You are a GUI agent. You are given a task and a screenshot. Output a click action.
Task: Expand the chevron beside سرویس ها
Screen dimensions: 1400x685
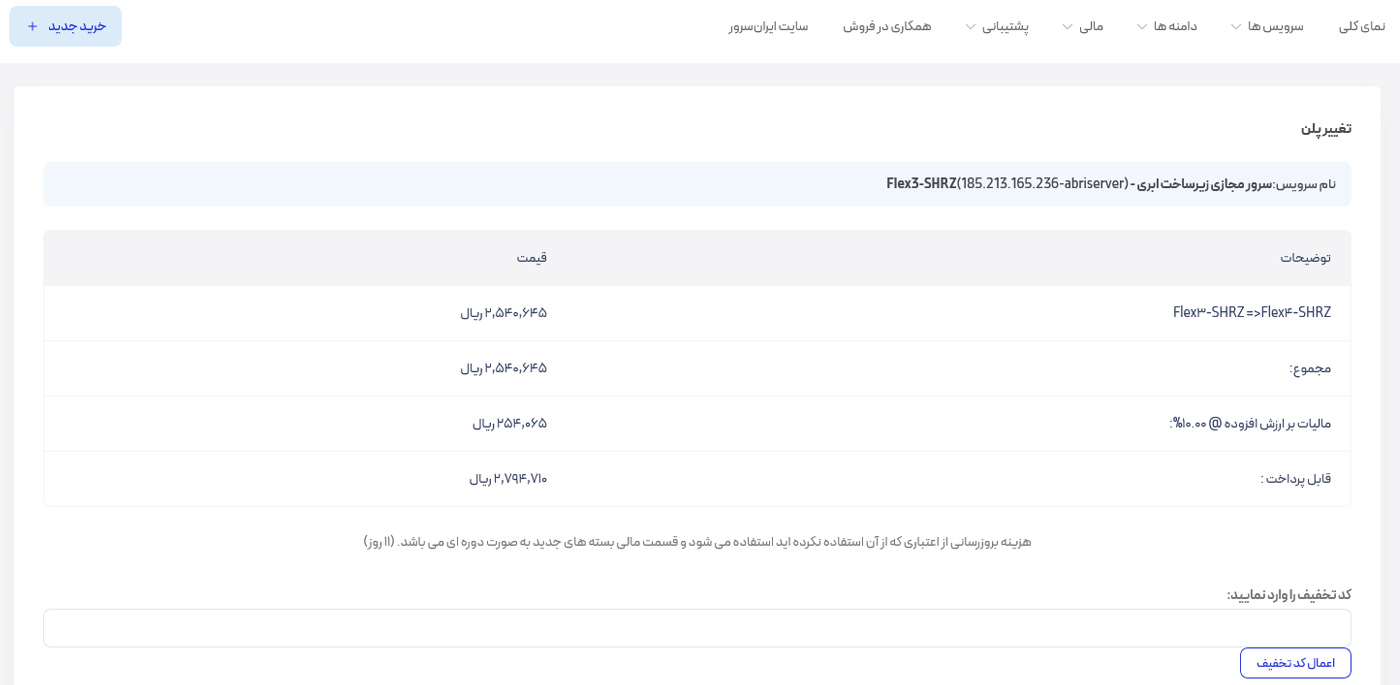point(1236,27)
